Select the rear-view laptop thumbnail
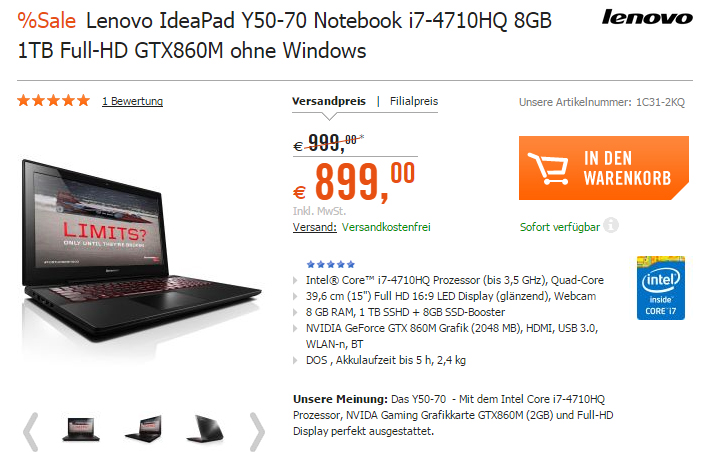This screenshot has width=713, height=452. 205,428
